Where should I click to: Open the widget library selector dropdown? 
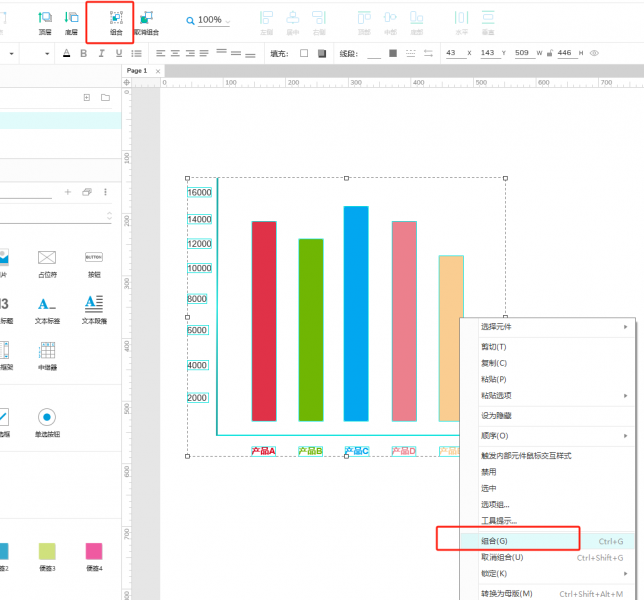point(109,216)
